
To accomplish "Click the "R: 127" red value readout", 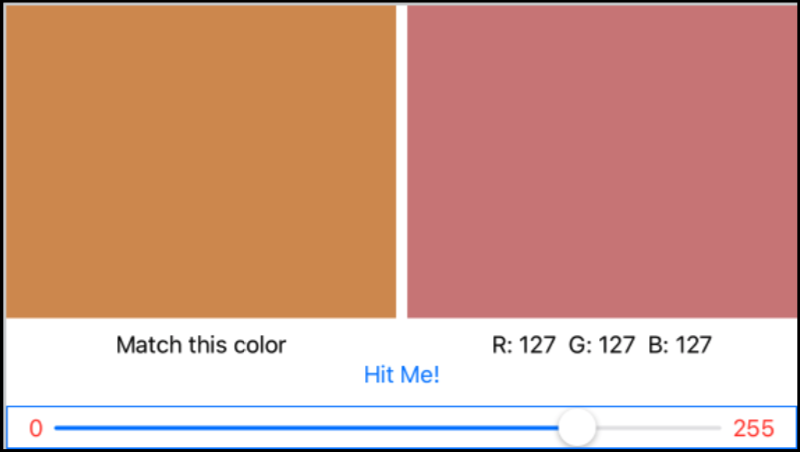I will [x=524, y=345].
